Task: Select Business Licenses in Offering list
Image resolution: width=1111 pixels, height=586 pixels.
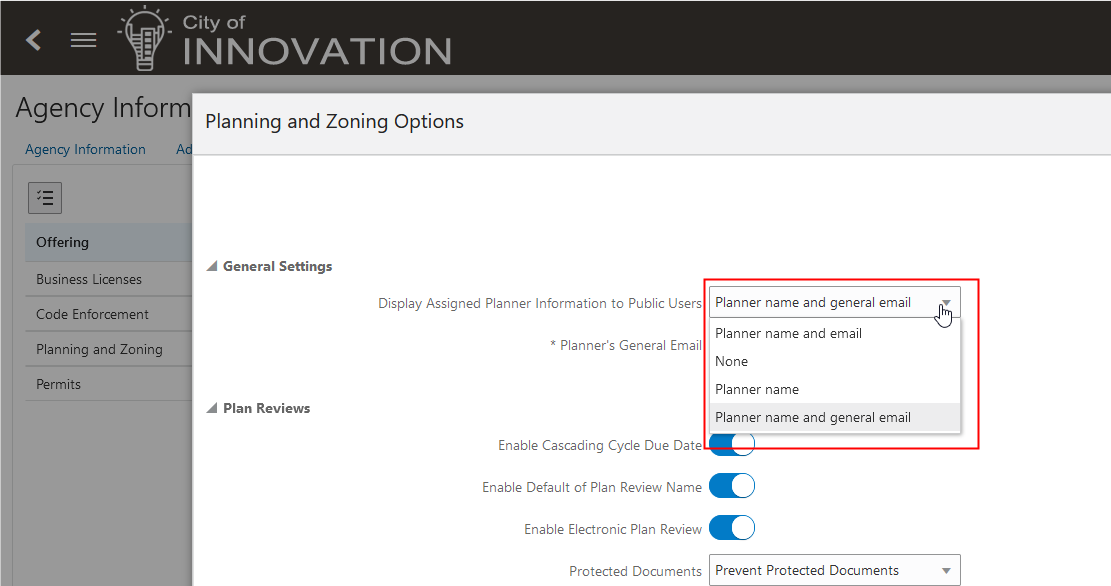Action: point(89,279)
